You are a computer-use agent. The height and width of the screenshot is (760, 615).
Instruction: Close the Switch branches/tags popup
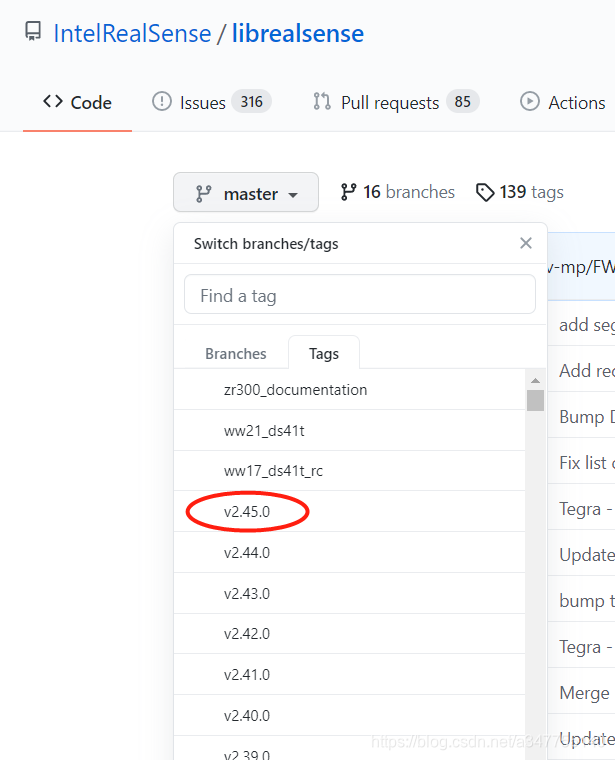(526, 243)
